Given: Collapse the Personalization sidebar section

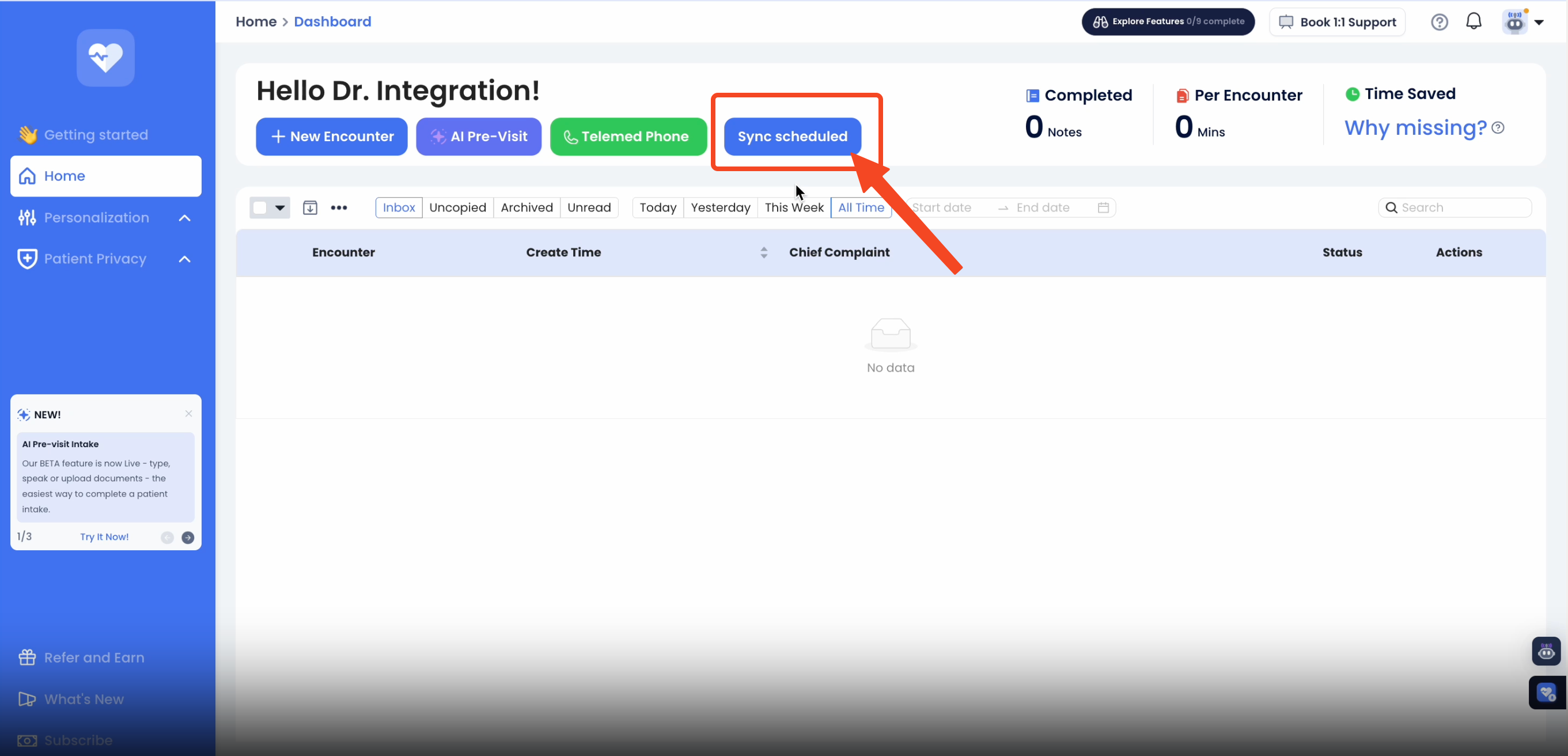Looking at the screenshot, I should [x=184, y=218].
